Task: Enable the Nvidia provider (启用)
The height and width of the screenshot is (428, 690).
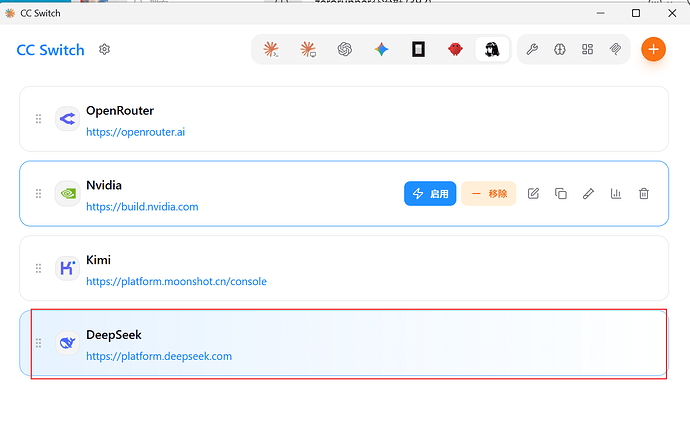Action: coord(430,194)
